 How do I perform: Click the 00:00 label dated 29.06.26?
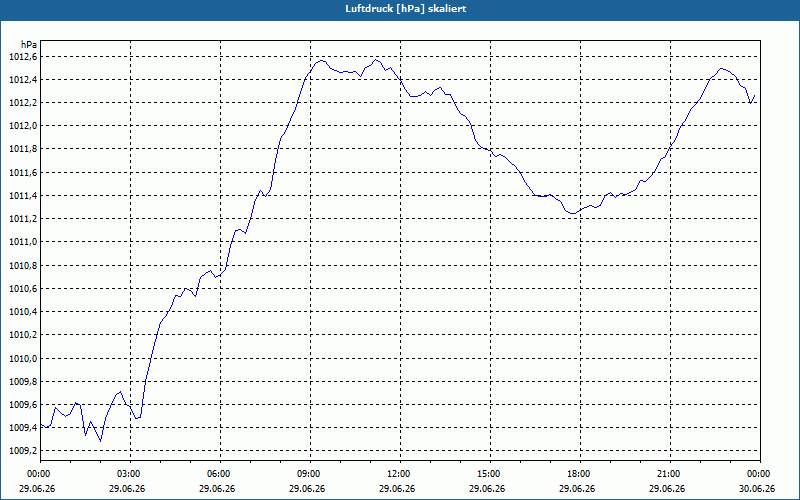tap(40, 474)
